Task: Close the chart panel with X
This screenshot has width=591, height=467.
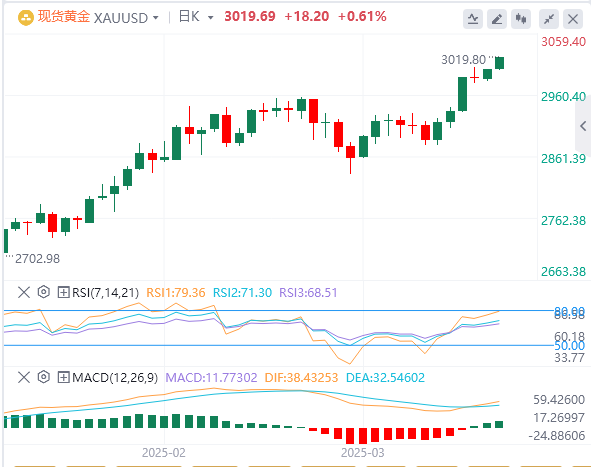Action: pyautogui.click(x=573, y=18)
